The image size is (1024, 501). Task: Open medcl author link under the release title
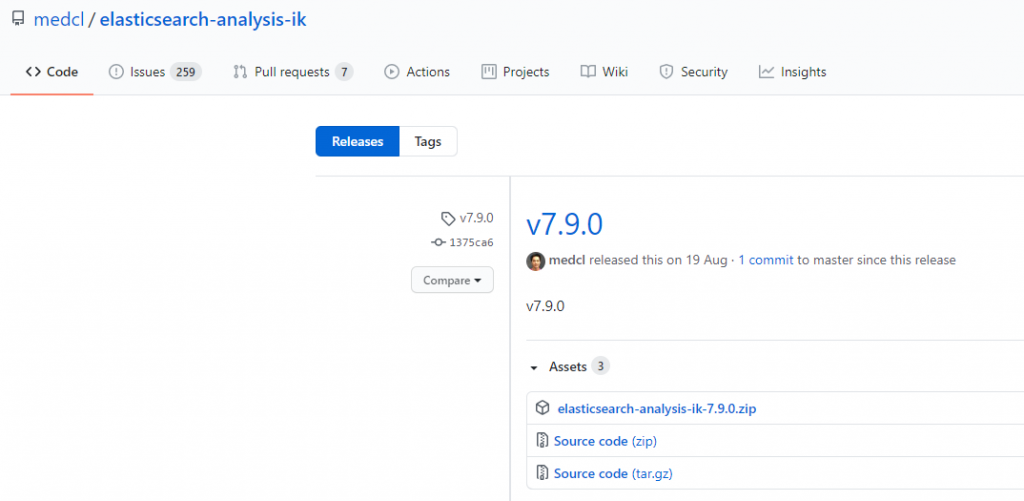568,260
